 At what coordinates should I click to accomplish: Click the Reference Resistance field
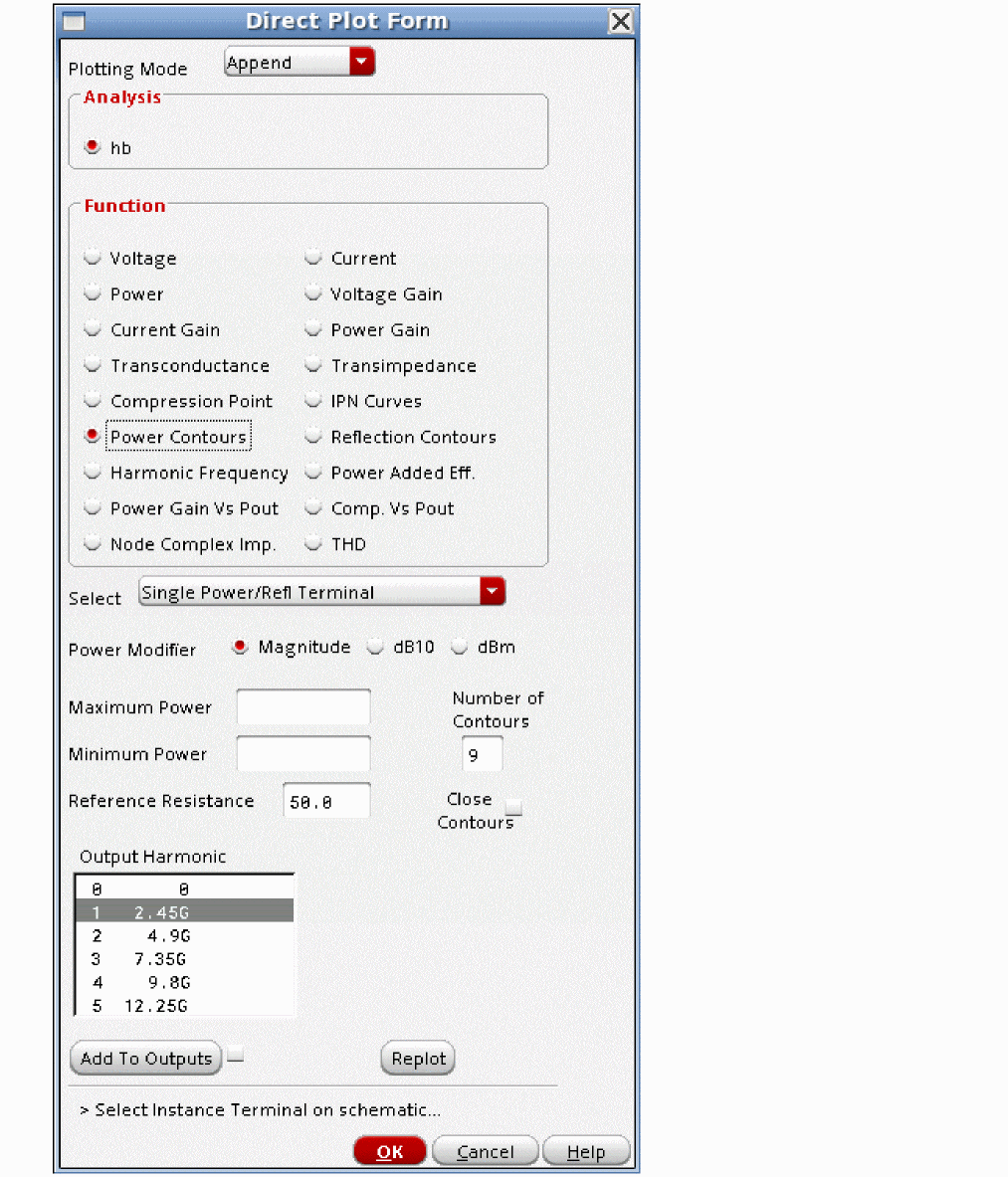click(326, 802)
